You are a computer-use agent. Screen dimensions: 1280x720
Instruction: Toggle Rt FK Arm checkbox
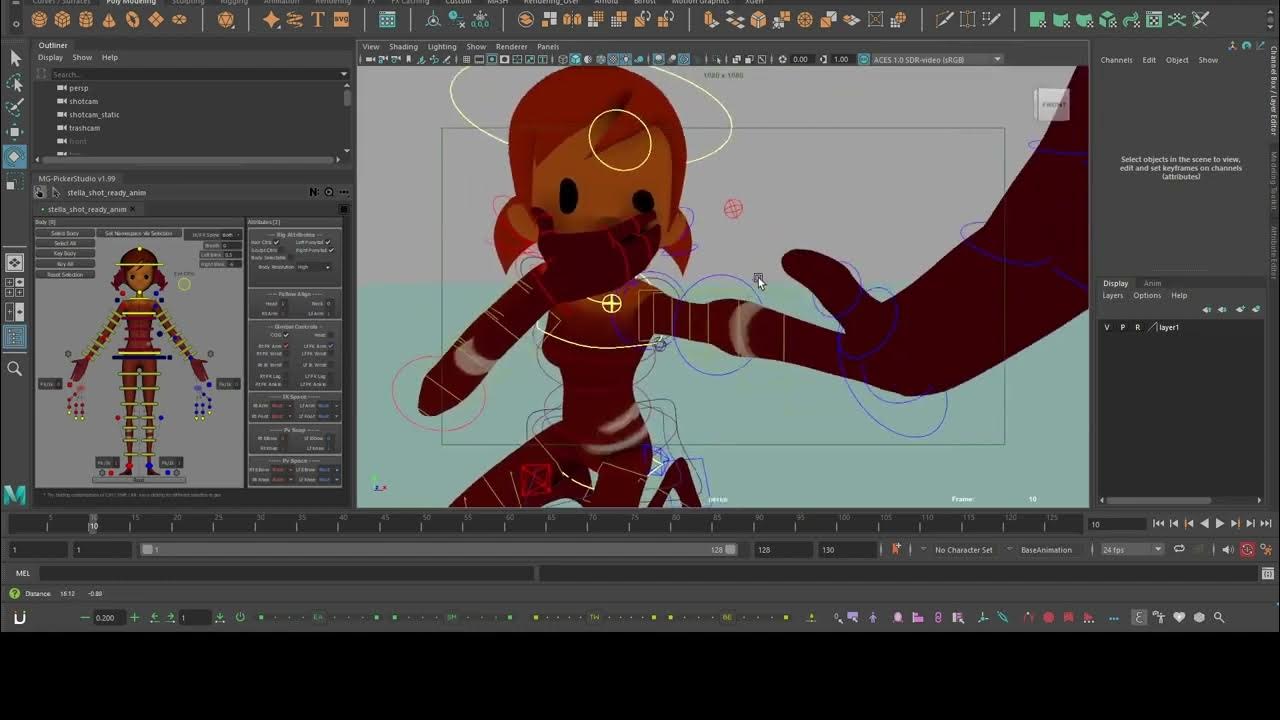pos(287,346)
